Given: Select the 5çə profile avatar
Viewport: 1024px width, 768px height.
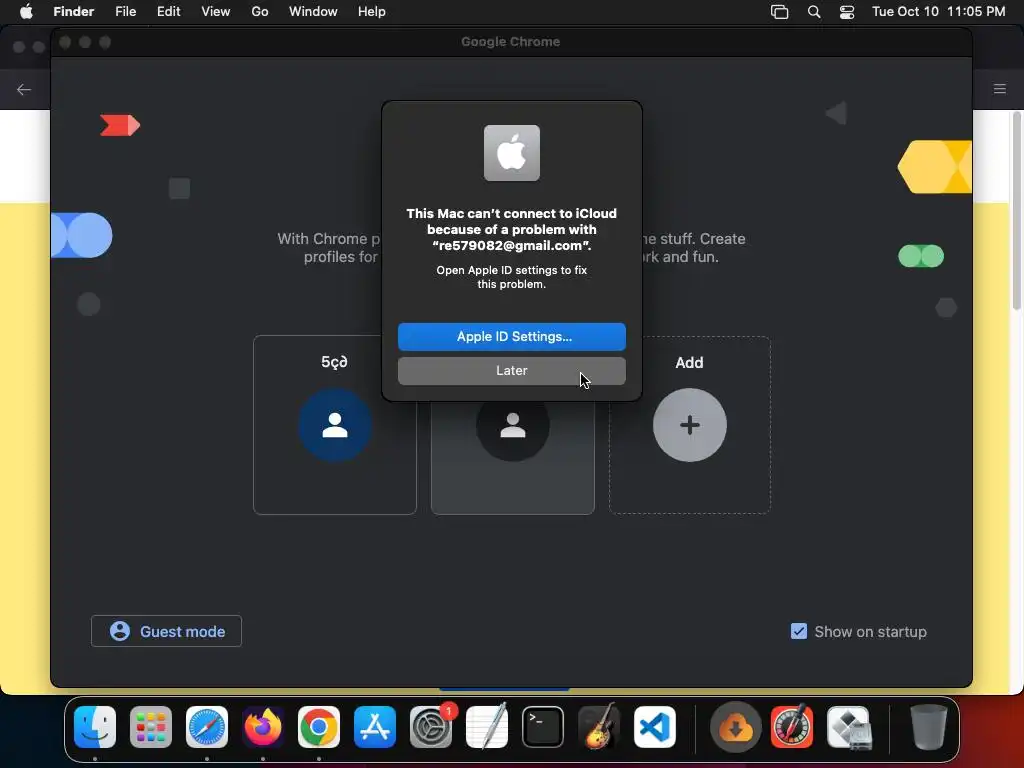Looking at the screenshot, I should [x=335, y=425].
